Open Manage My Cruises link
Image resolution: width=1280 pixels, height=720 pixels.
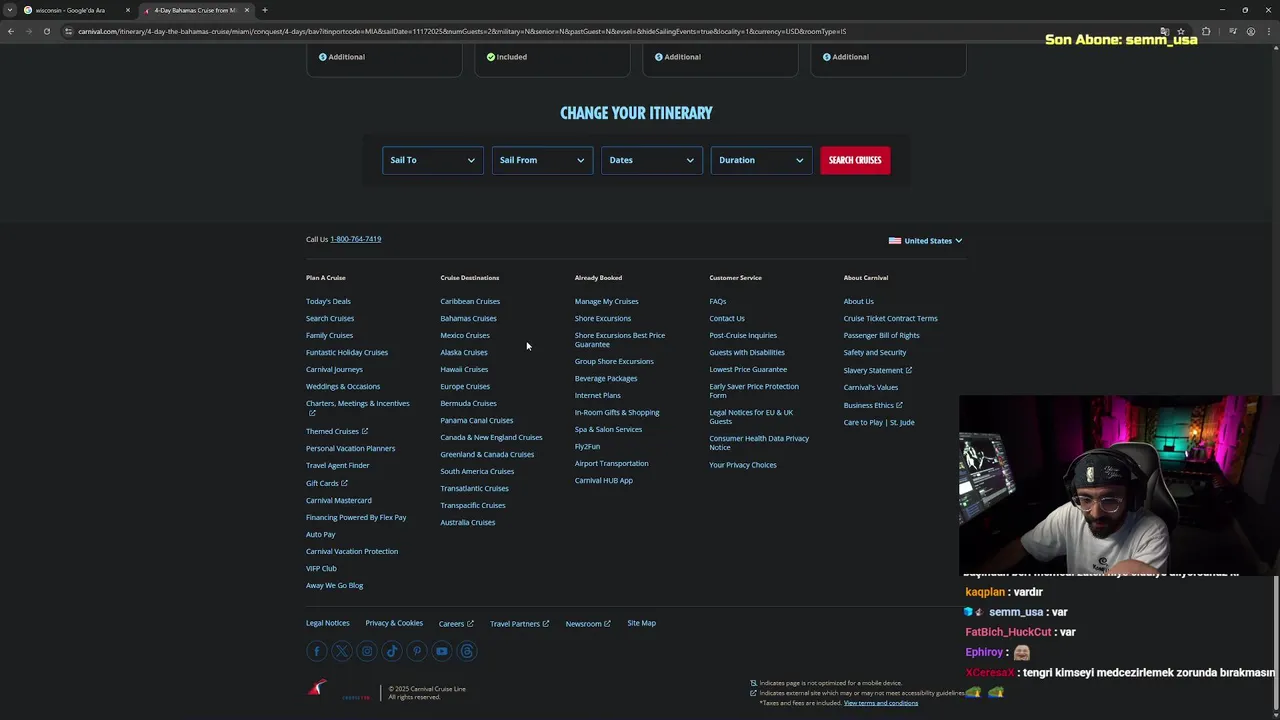(x=606, y=301)
